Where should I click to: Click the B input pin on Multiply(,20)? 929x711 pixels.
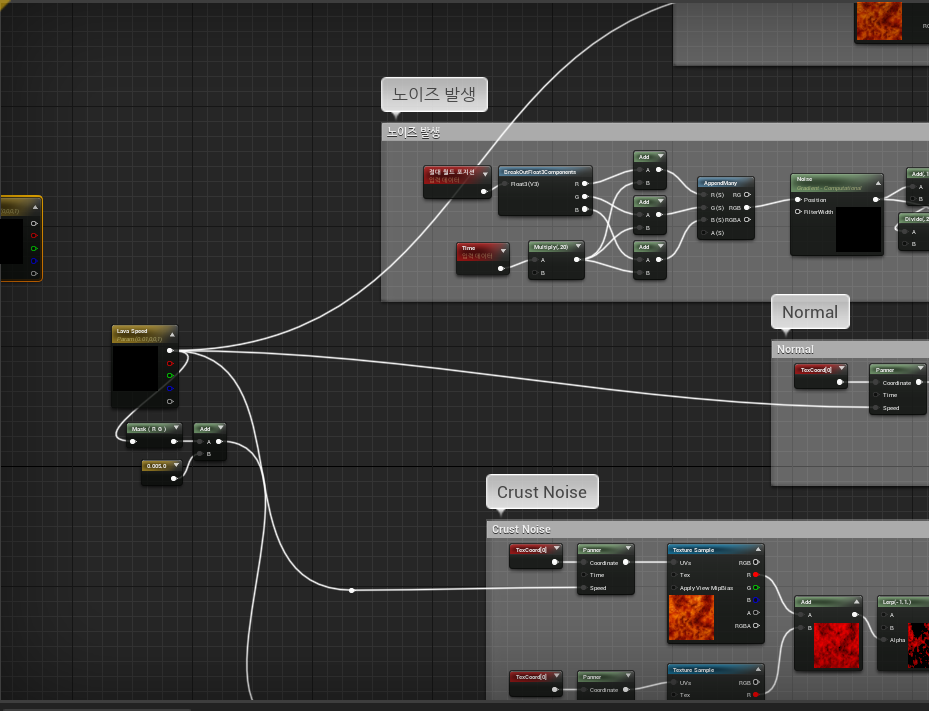[535, 273]
